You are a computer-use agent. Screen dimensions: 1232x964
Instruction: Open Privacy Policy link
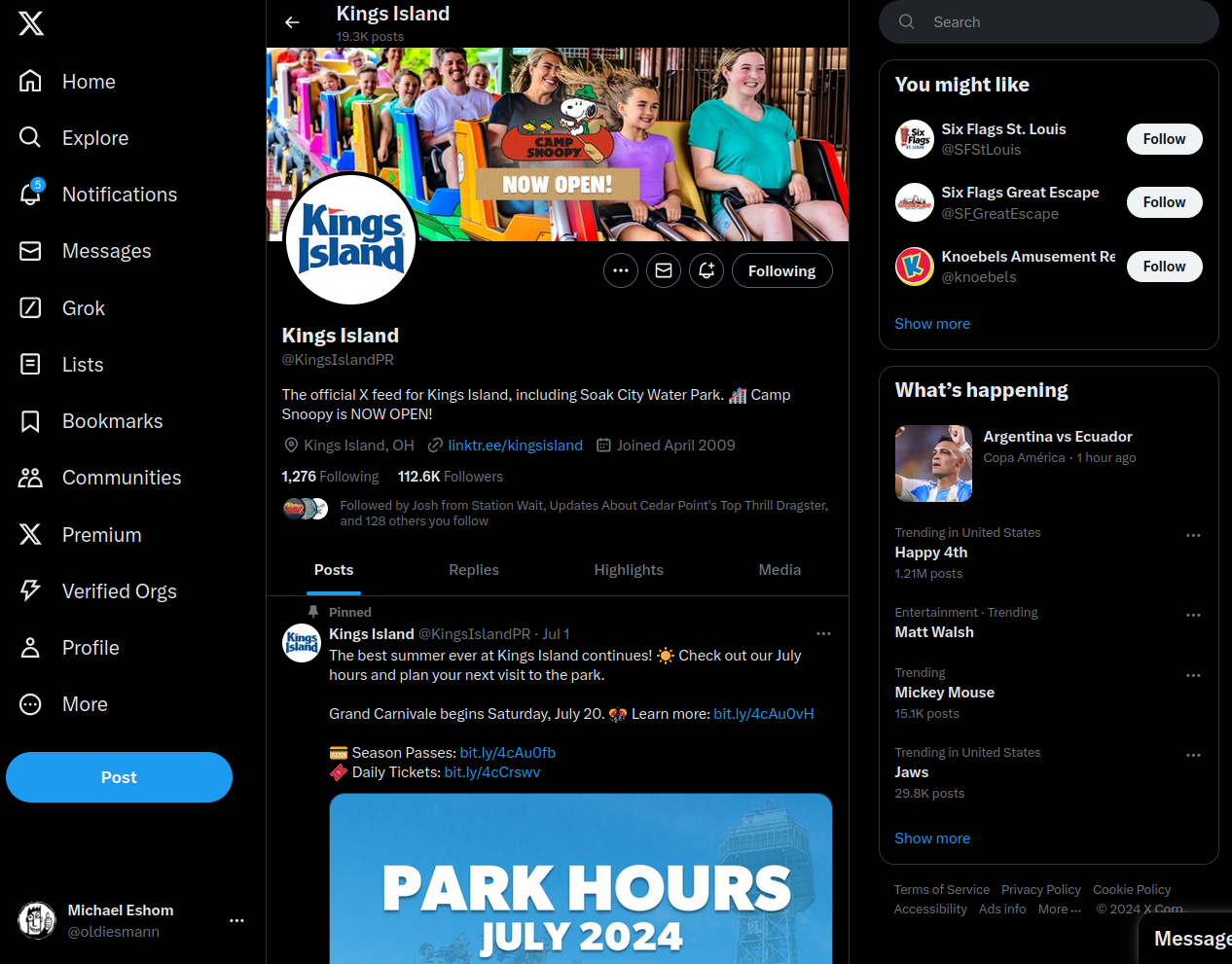[1041, 889]
